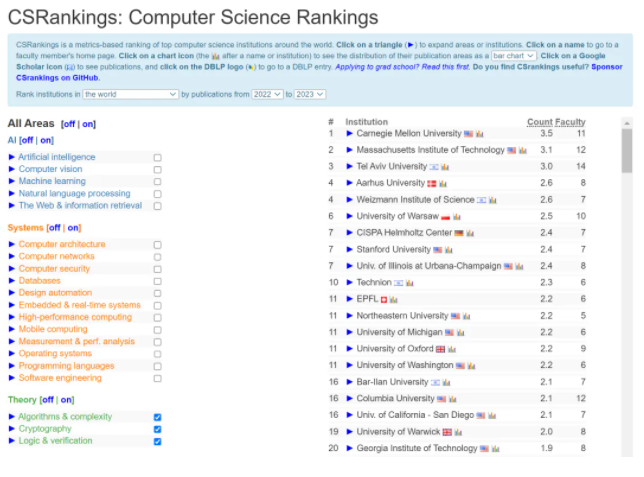Viewport: 644px width, 477px height.
Task: Open 'Applying to grad school? Read this first'
Action: (402, 67)
